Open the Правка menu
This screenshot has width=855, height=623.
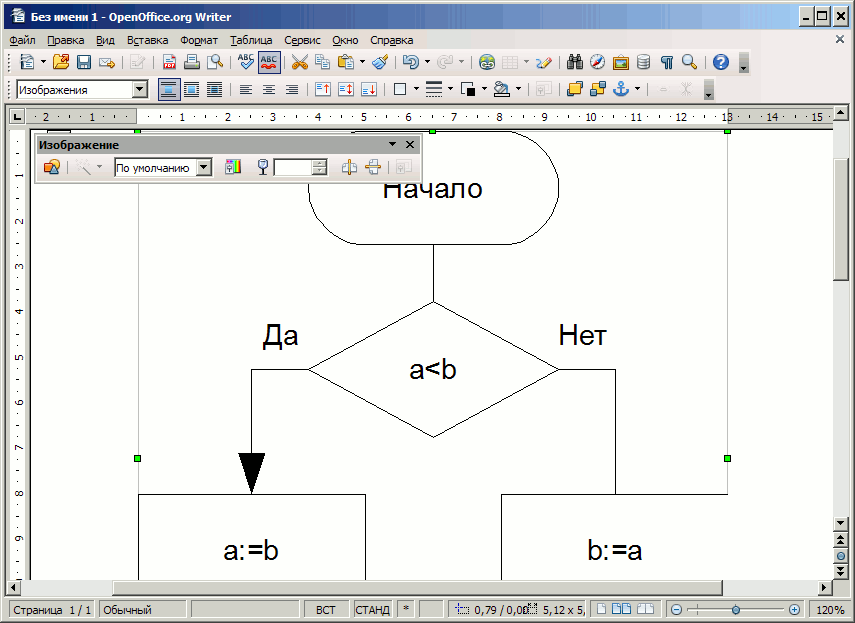click(x=65, y=40)
